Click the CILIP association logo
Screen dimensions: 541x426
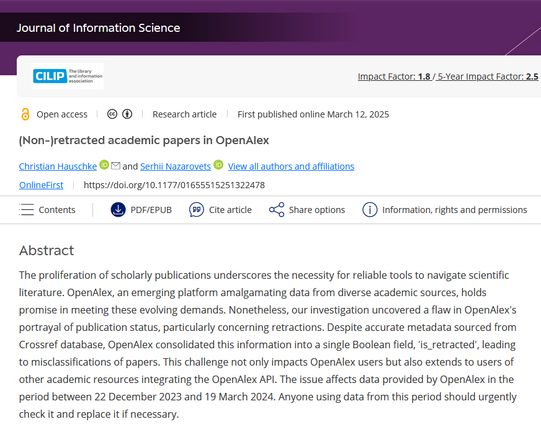68,76
